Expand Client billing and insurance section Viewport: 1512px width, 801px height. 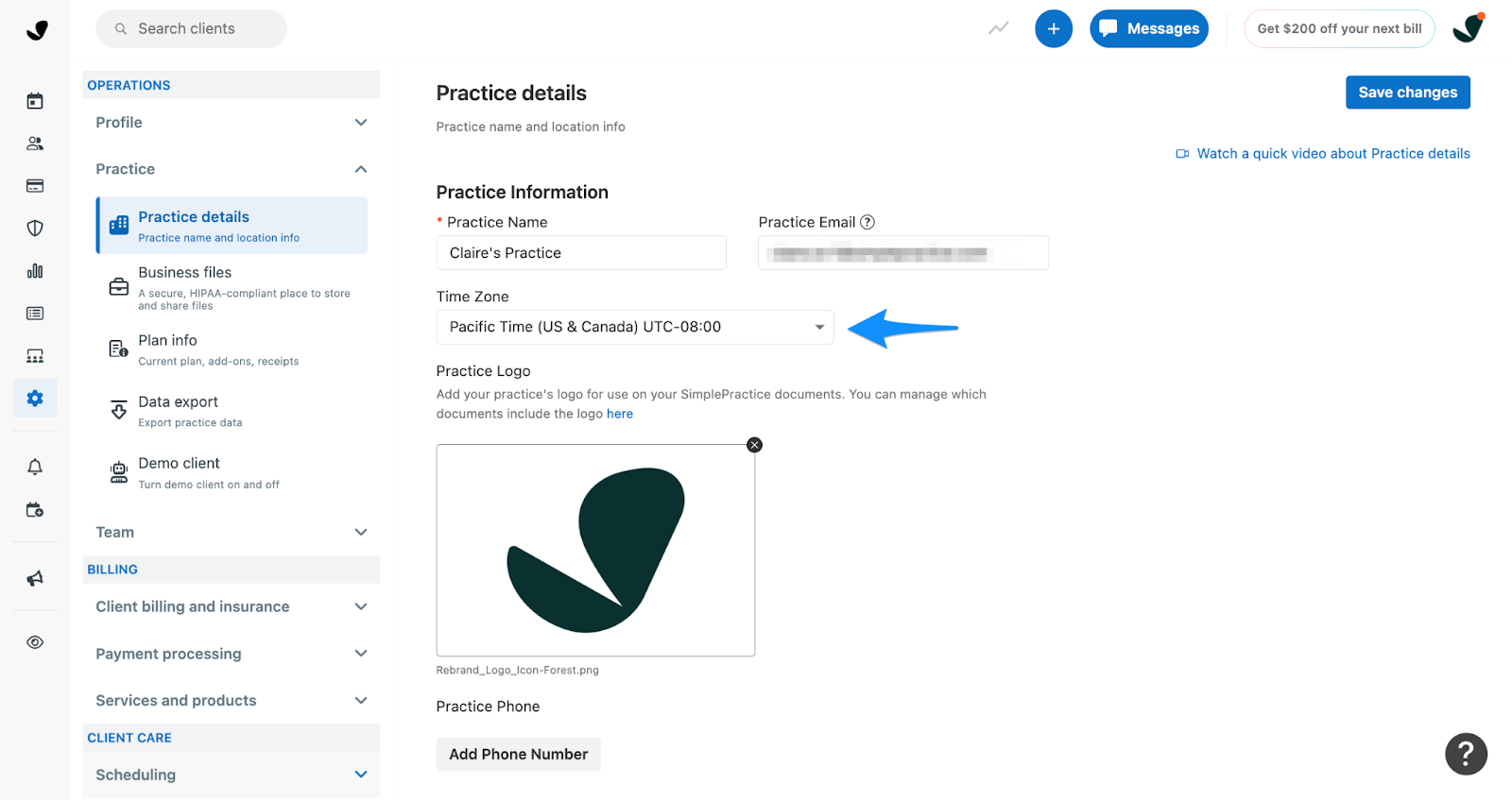point(232,606)
